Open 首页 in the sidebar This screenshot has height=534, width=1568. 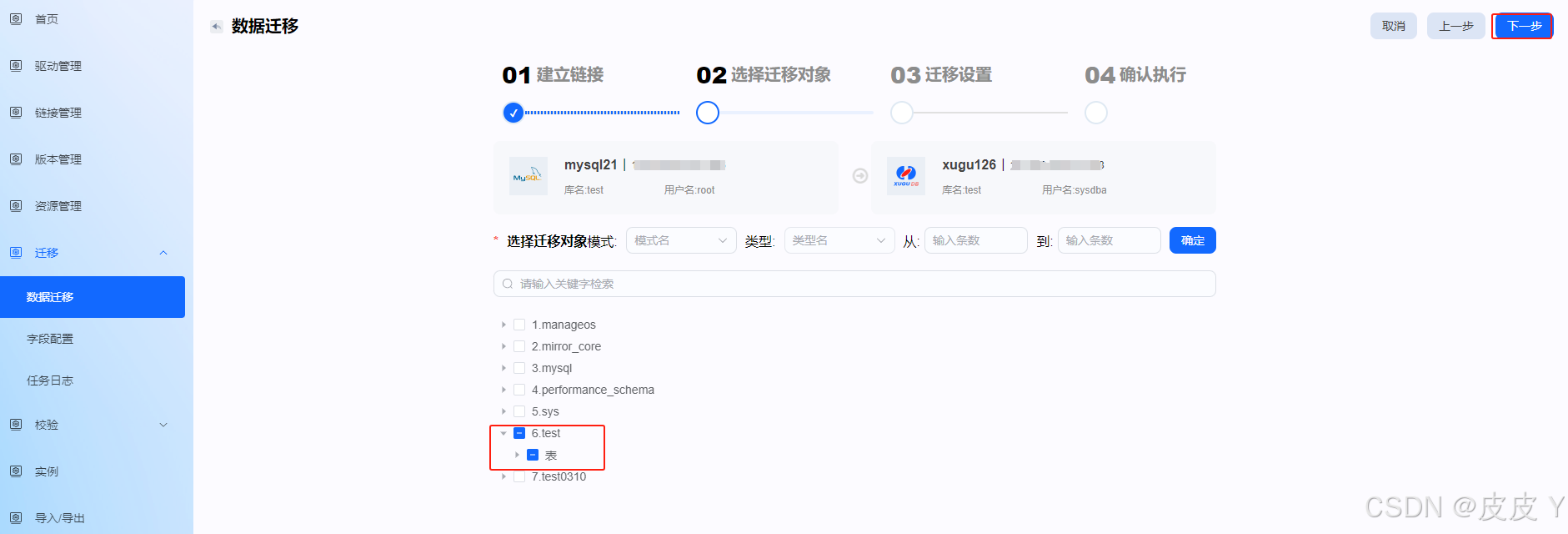(47, 19)
